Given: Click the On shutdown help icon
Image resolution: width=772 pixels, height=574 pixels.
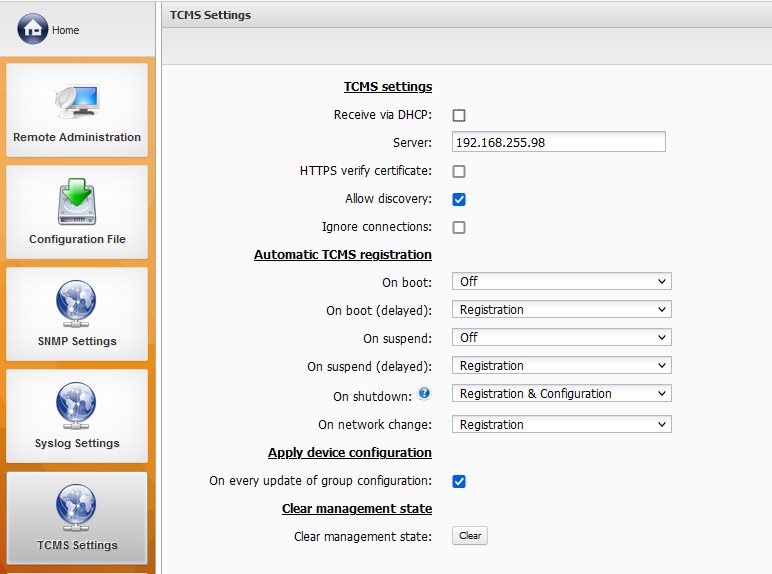Looking at the screenshot, I should [424, 393].
